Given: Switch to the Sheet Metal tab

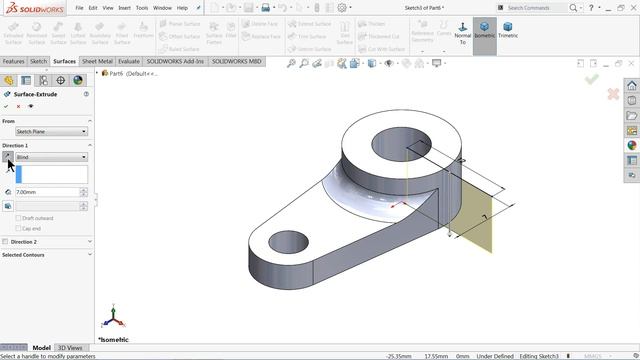Looking at the screenshot, I should (x=97, y=61).
